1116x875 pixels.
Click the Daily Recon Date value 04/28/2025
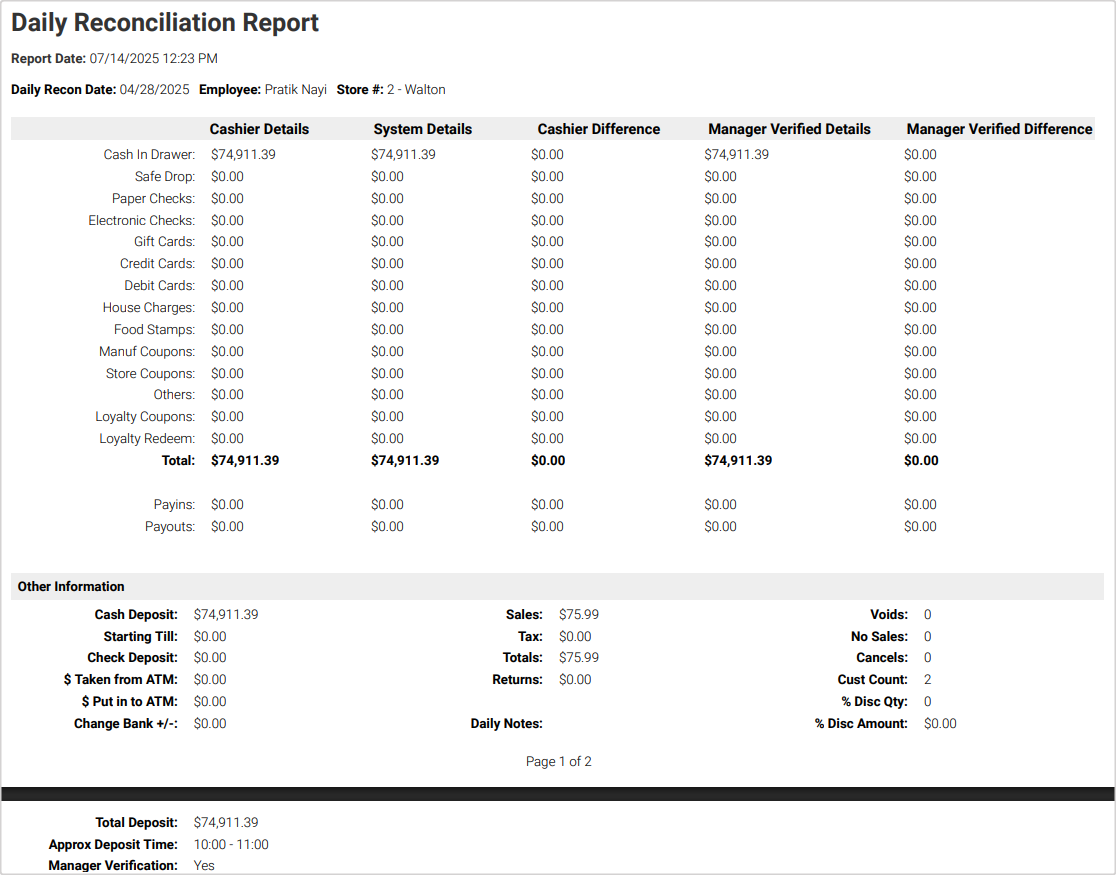154,89
